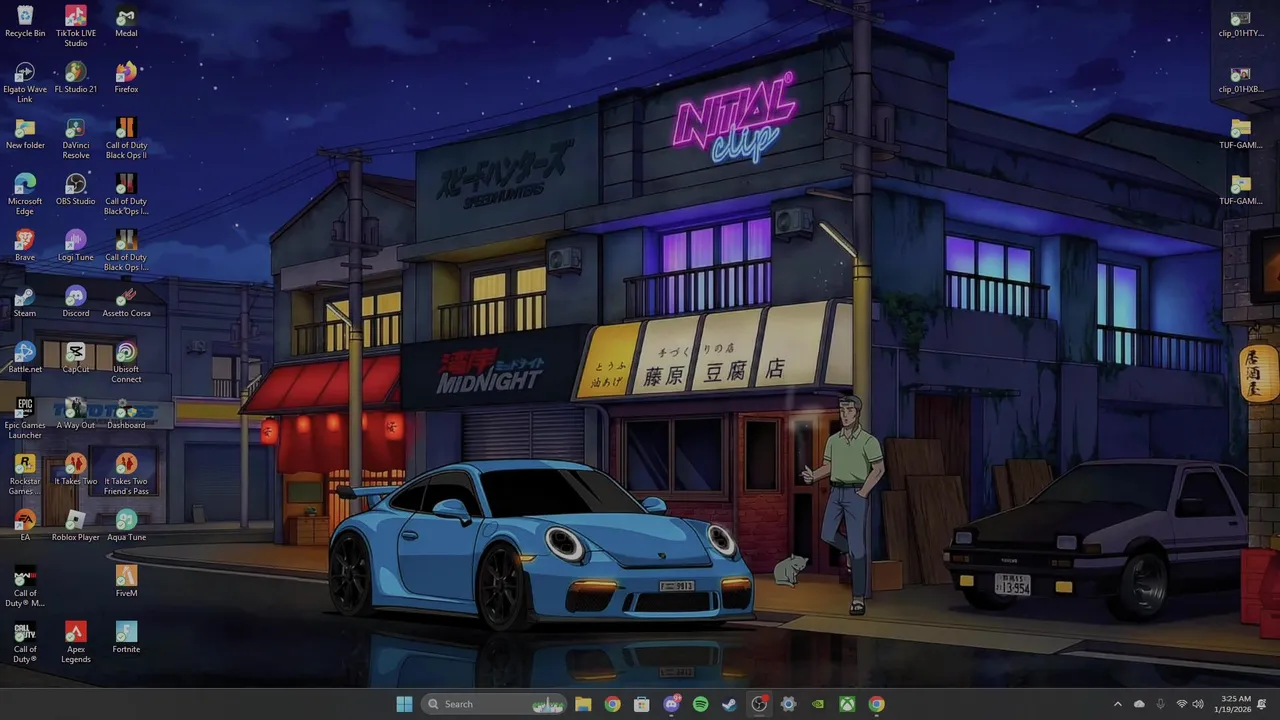Image resolution: width=1280 pixels, height=720 pixels.
Task: Select the Epic Games Launcher icon
Action: 25,419
